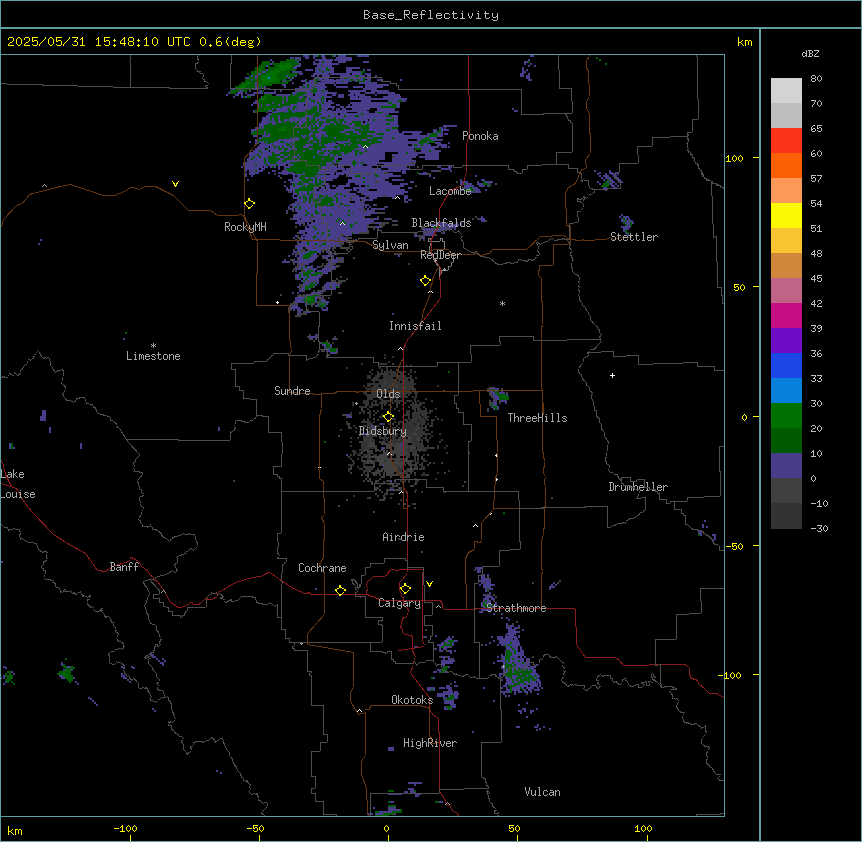Click the yellow V marker east of Calgary
Viewport: 862px width, 842px height.
pos(429,584)
